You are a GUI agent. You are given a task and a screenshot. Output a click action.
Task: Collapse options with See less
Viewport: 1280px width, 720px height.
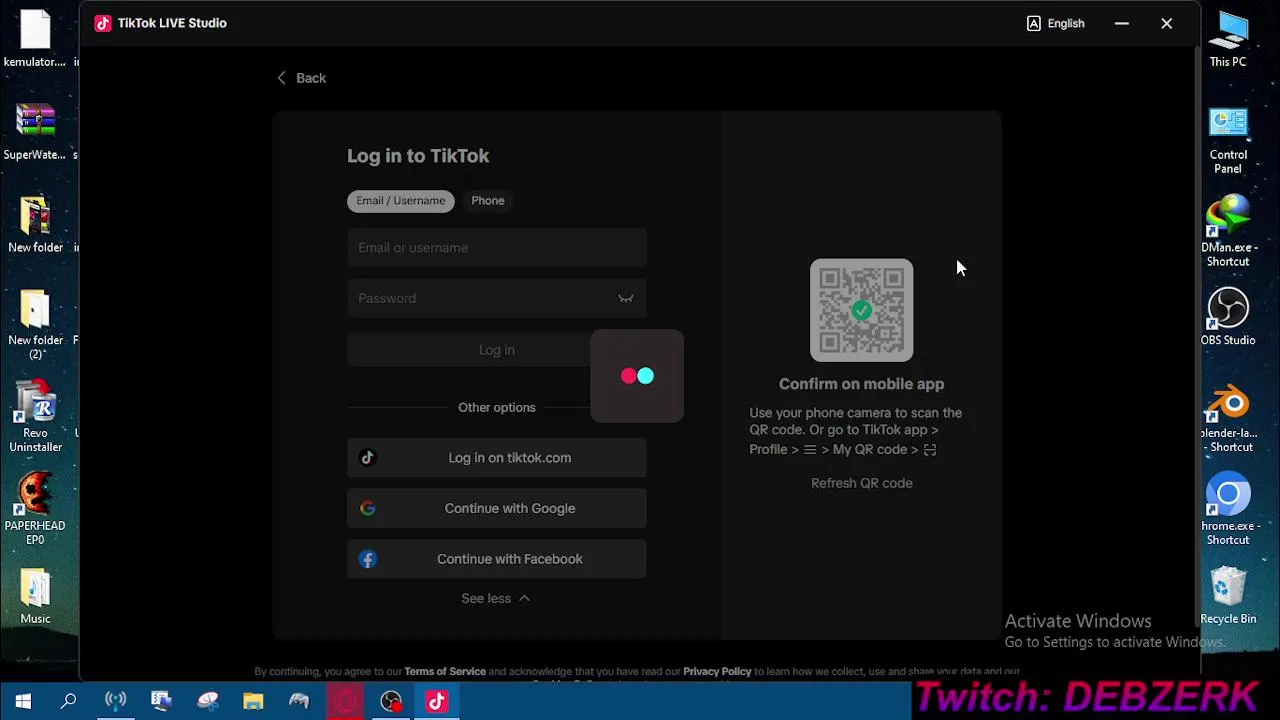click(496, 598)
